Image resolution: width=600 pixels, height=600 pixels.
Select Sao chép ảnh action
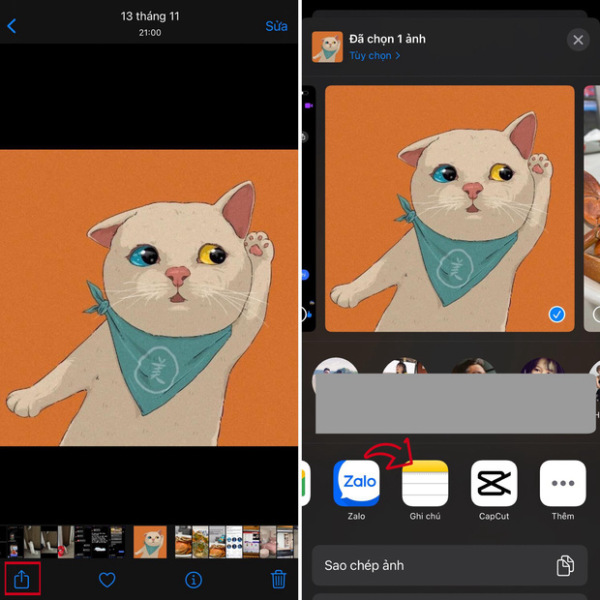pyautogui.click(x=440, y=565)
